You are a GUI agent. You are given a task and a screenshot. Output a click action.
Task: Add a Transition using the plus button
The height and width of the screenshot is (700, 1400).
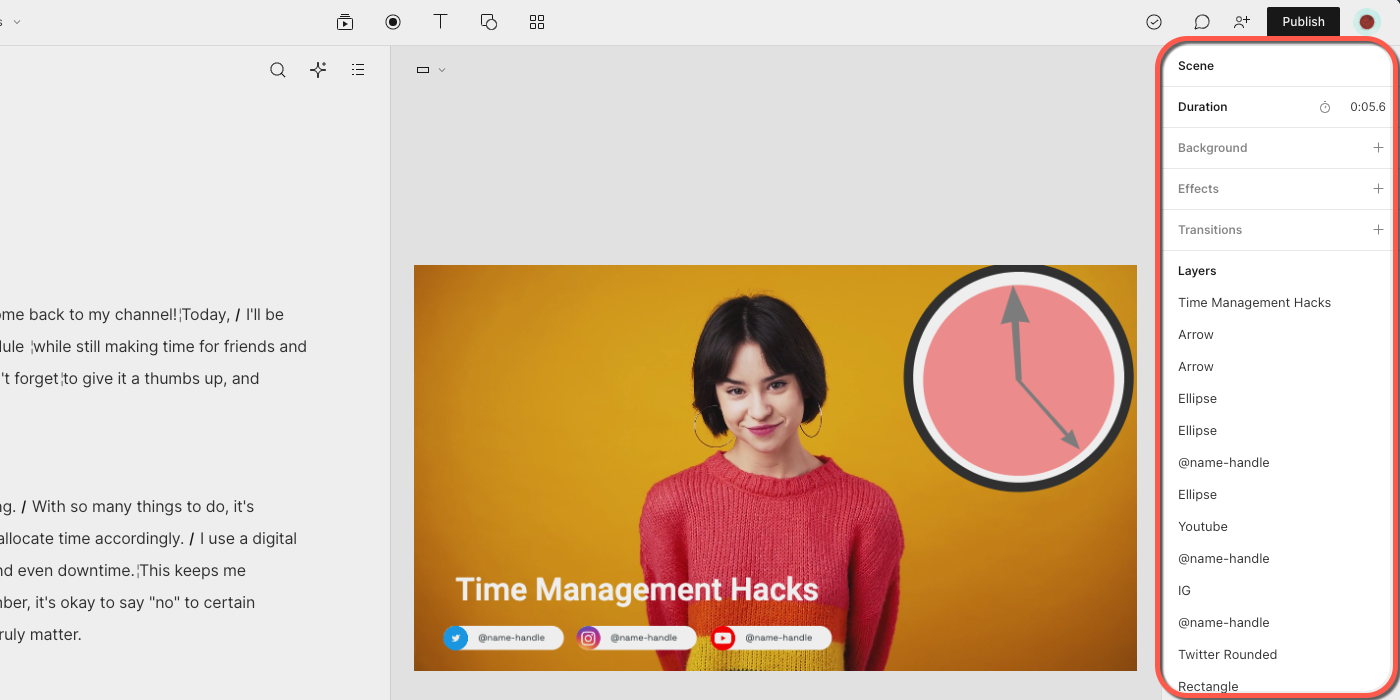pyautogui.click(x=1378, y=230)
